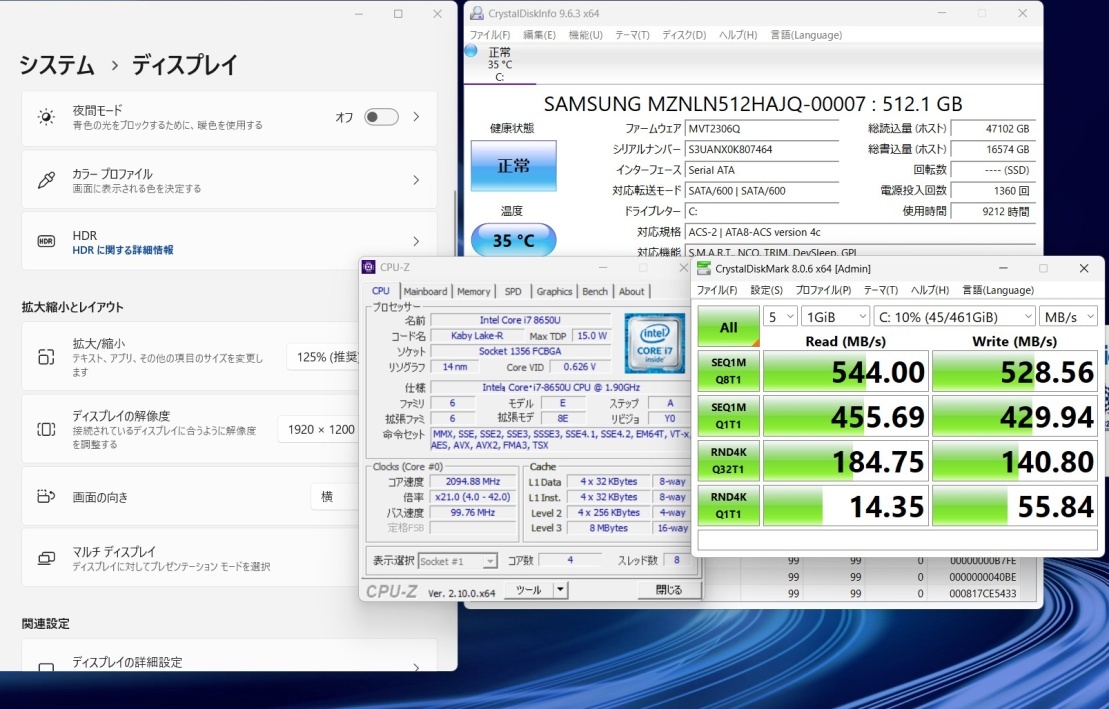1109x709 pixels.
Task: Click the HDR badge icon in Settings
Action: pos(46,241)
